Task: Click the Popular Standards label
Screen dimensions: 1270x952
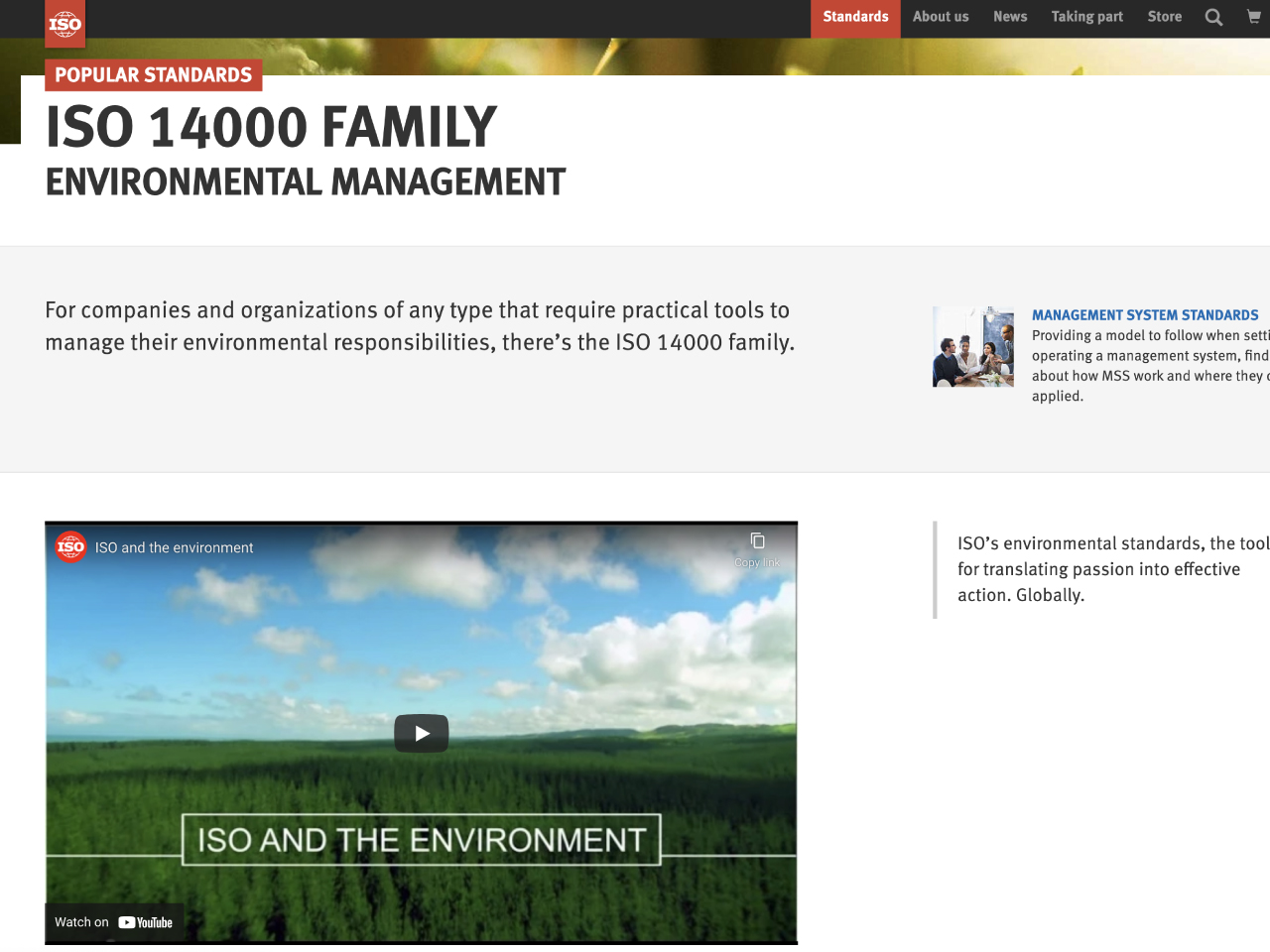Action: point(154,75)
